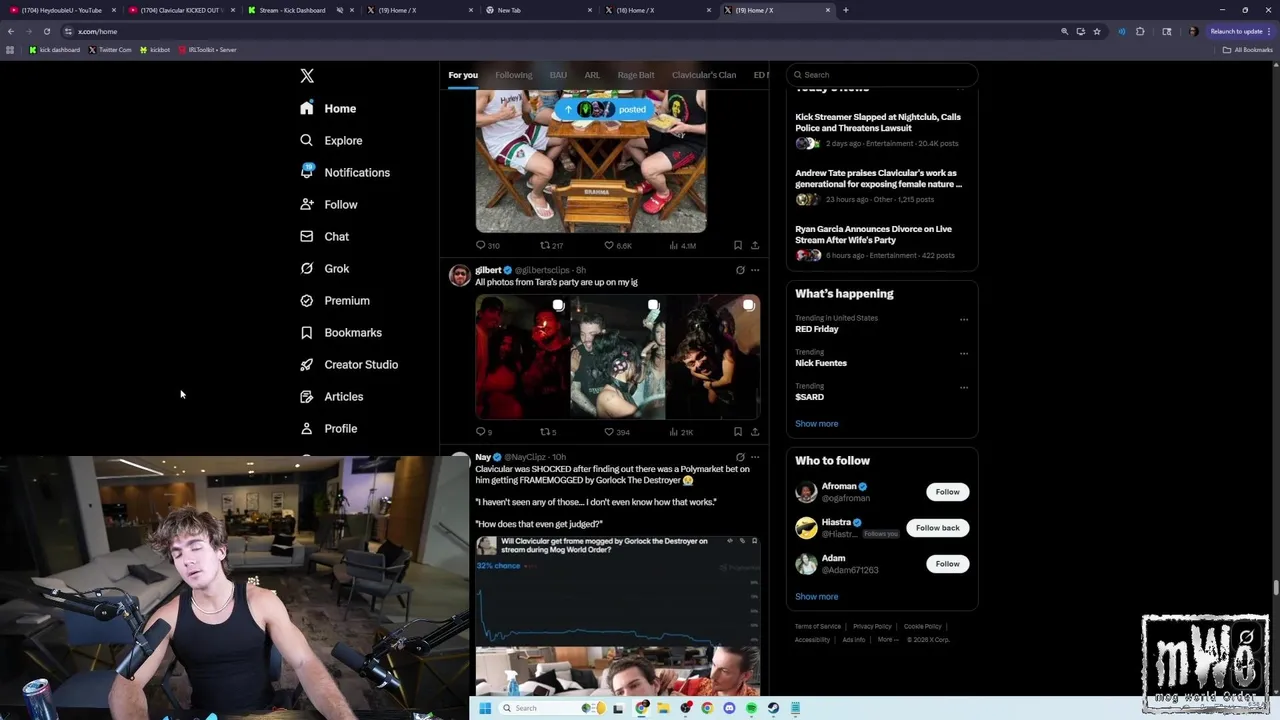The height and width of the screenshot is (720, 1280).
Task: Open the Grok icon on Nay's post
Action: tap(740, 457)
